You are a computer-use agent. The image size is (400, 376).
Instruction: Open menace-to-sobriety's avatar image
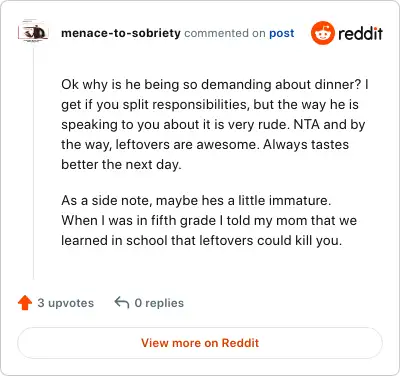[33, 32]
